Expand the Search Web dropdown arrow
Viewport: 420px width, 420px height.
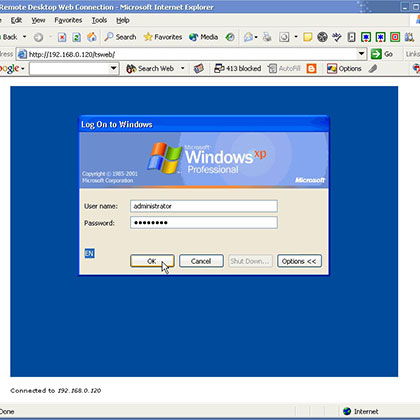tap(183, 69)
